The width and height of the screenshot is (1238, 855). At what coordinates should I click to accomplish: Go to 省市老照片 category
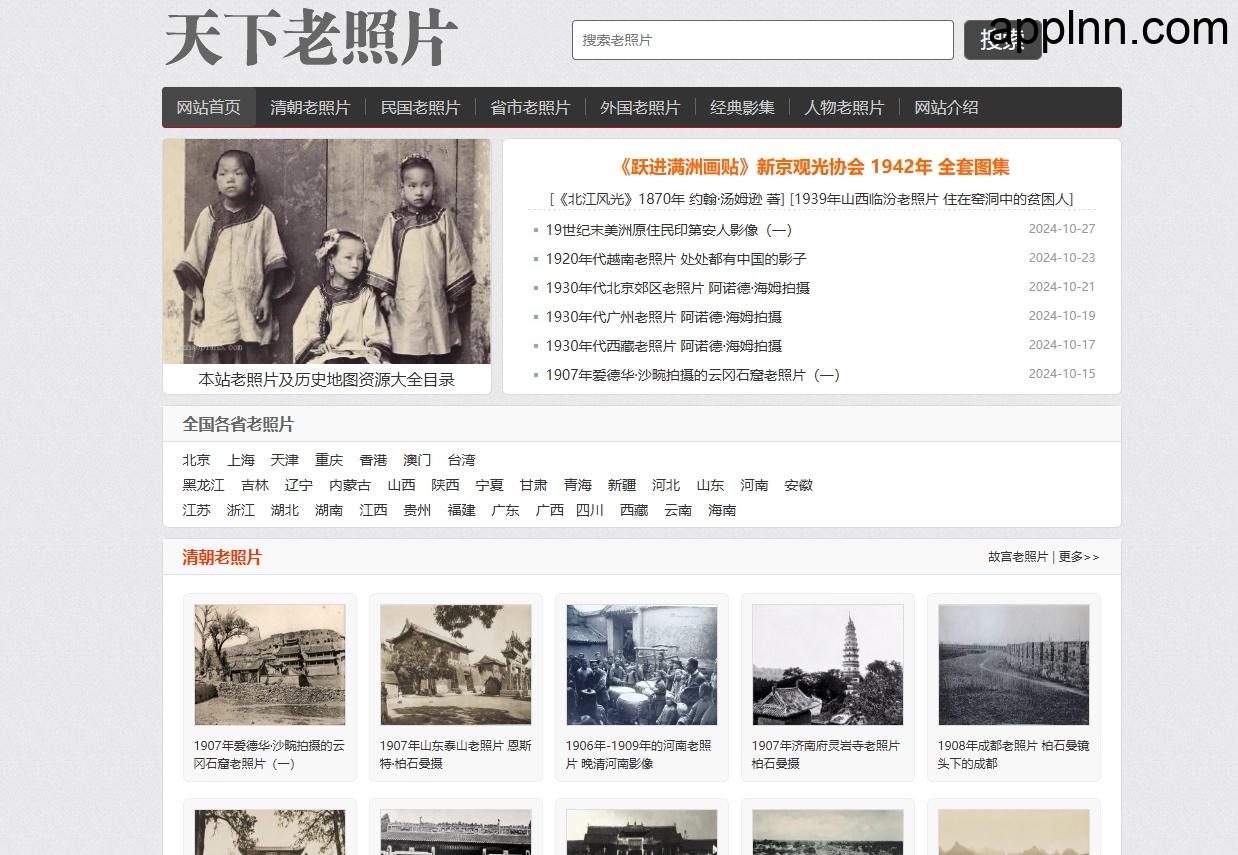[530, 107]
